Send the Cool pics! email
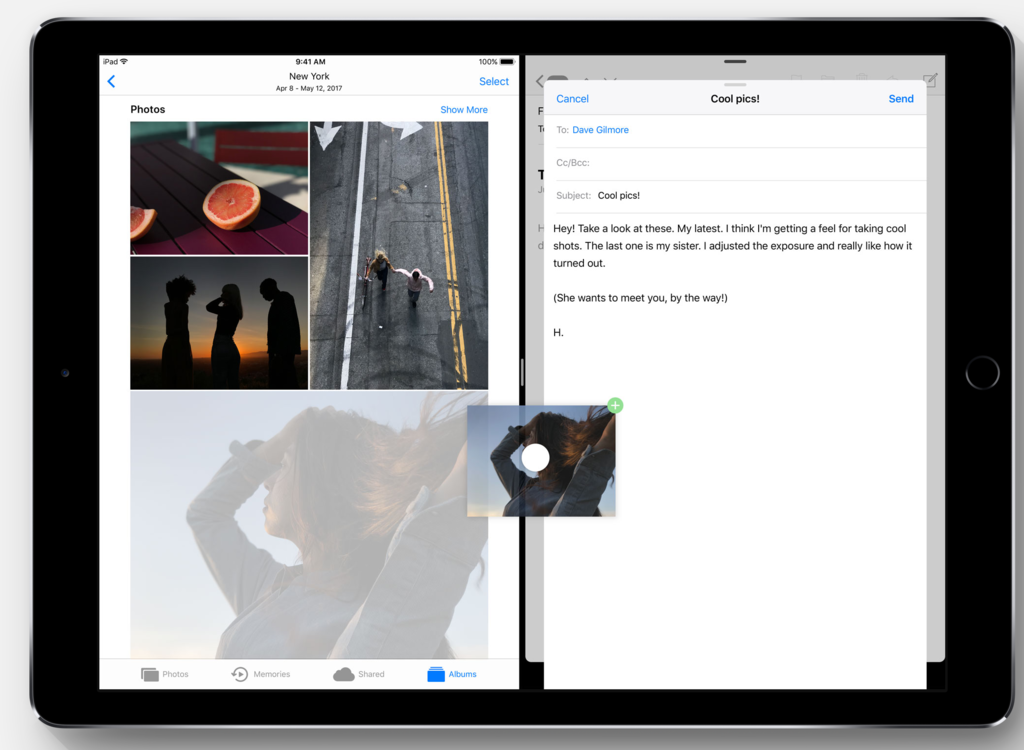 click(x=901, y=99)
